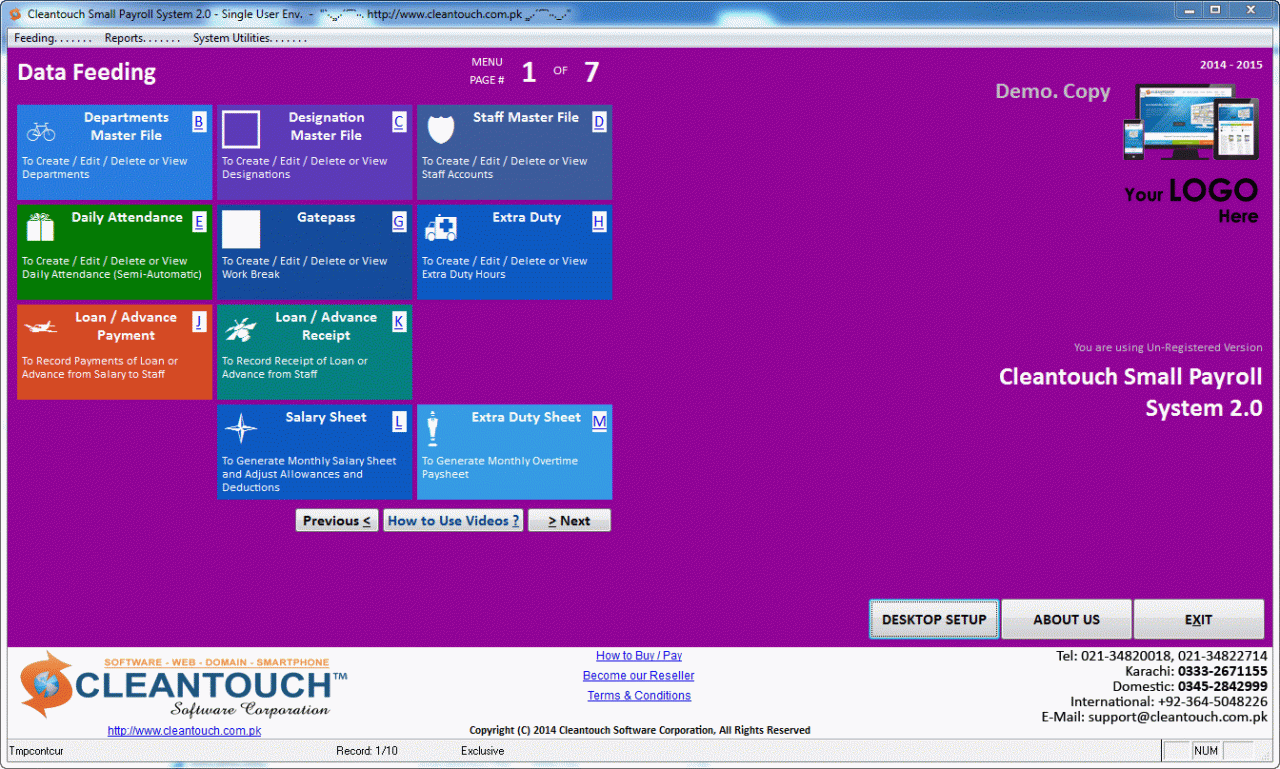Click shortcut letter H on Extra Duty tile

tap(599, 222)
